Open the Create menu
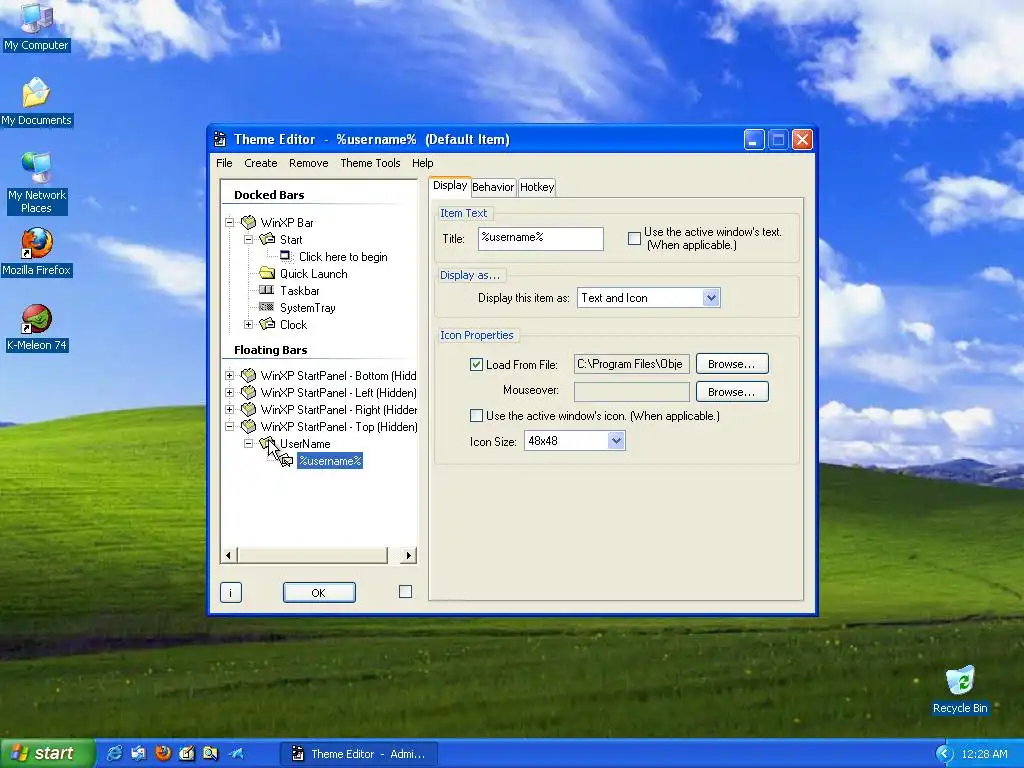The height and width of the screenshot is (768, 1024). (x=261, y=163)
